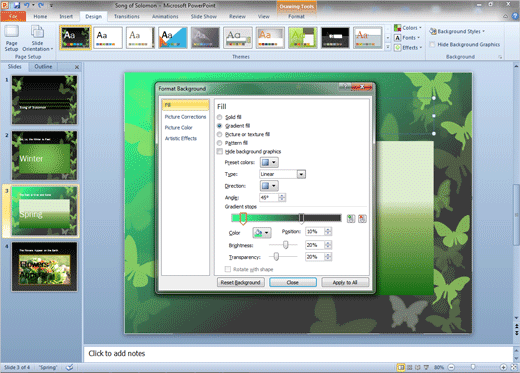Click the Angle input field
520x373 pixels.
point(269,198)
